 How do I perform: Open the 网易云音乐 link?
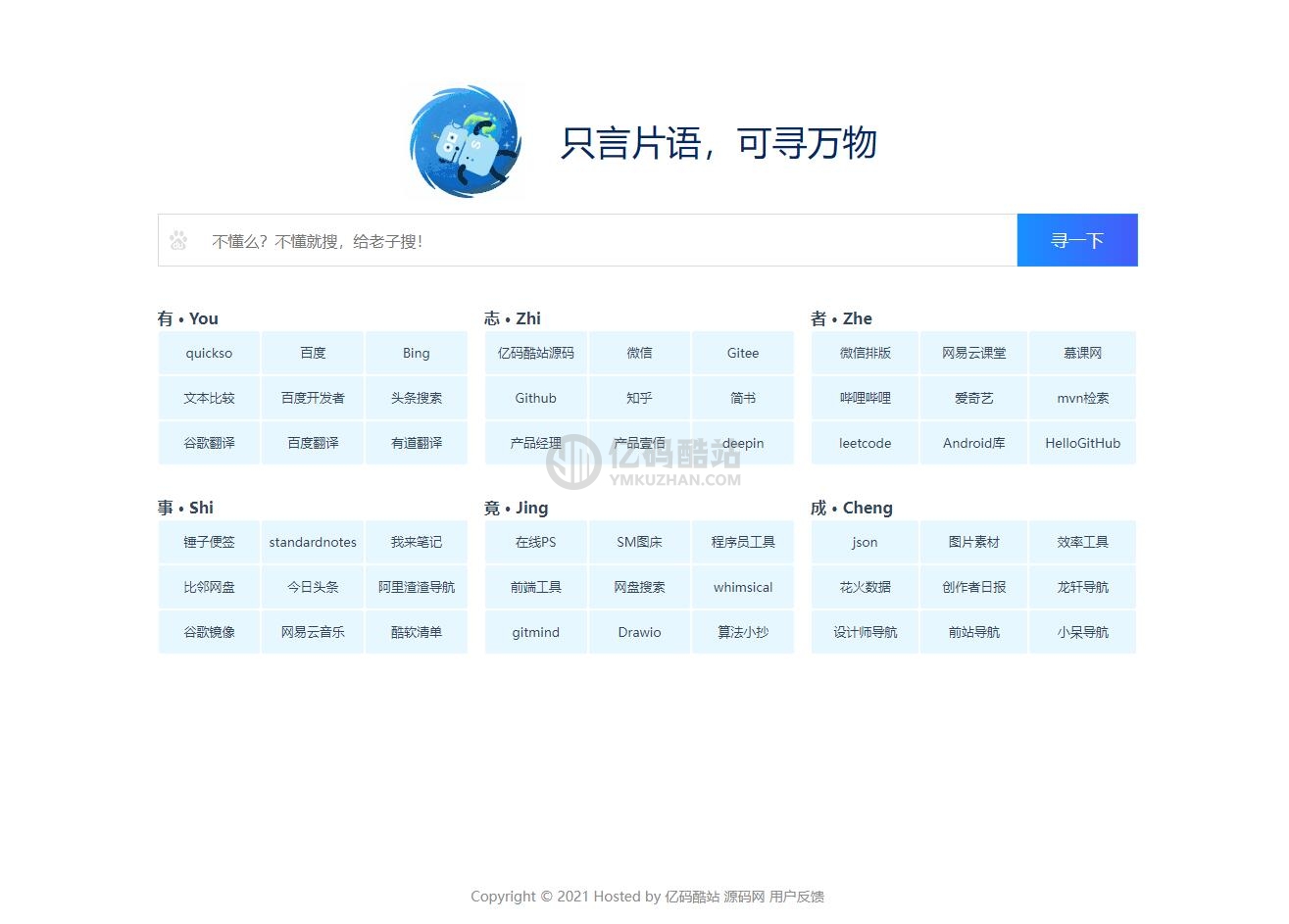(313, 632)
